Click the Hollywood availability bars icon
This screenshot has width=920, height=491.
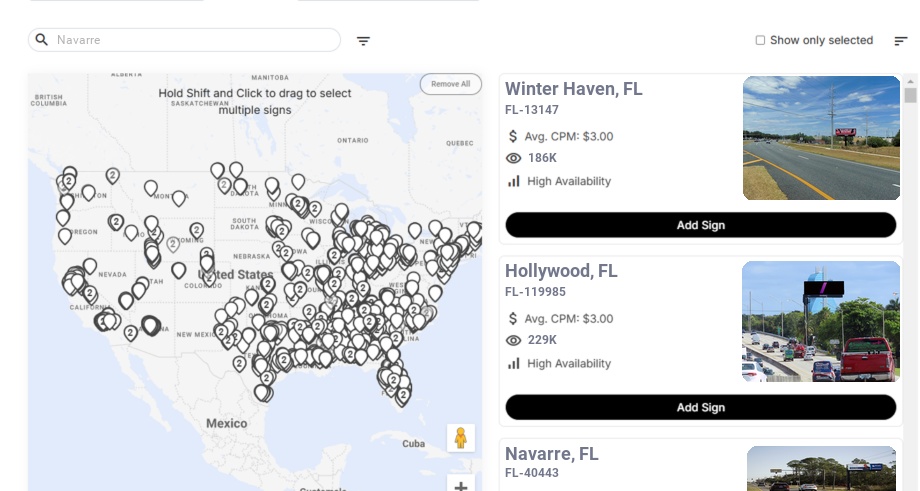(514, 363)
